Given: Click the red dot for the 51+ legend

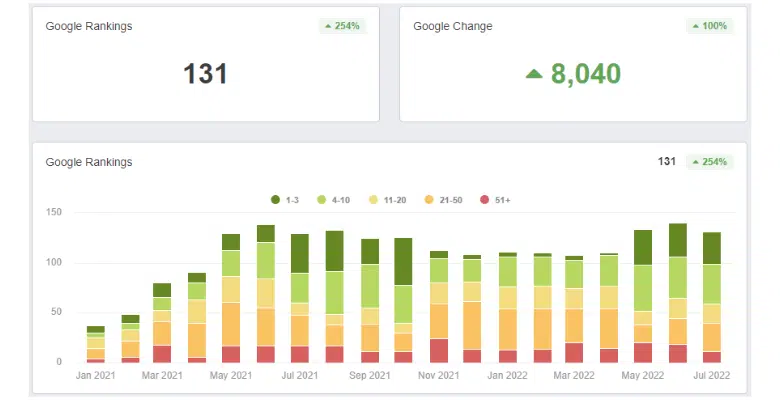Looking at the screenshot, I should point(486,200).
